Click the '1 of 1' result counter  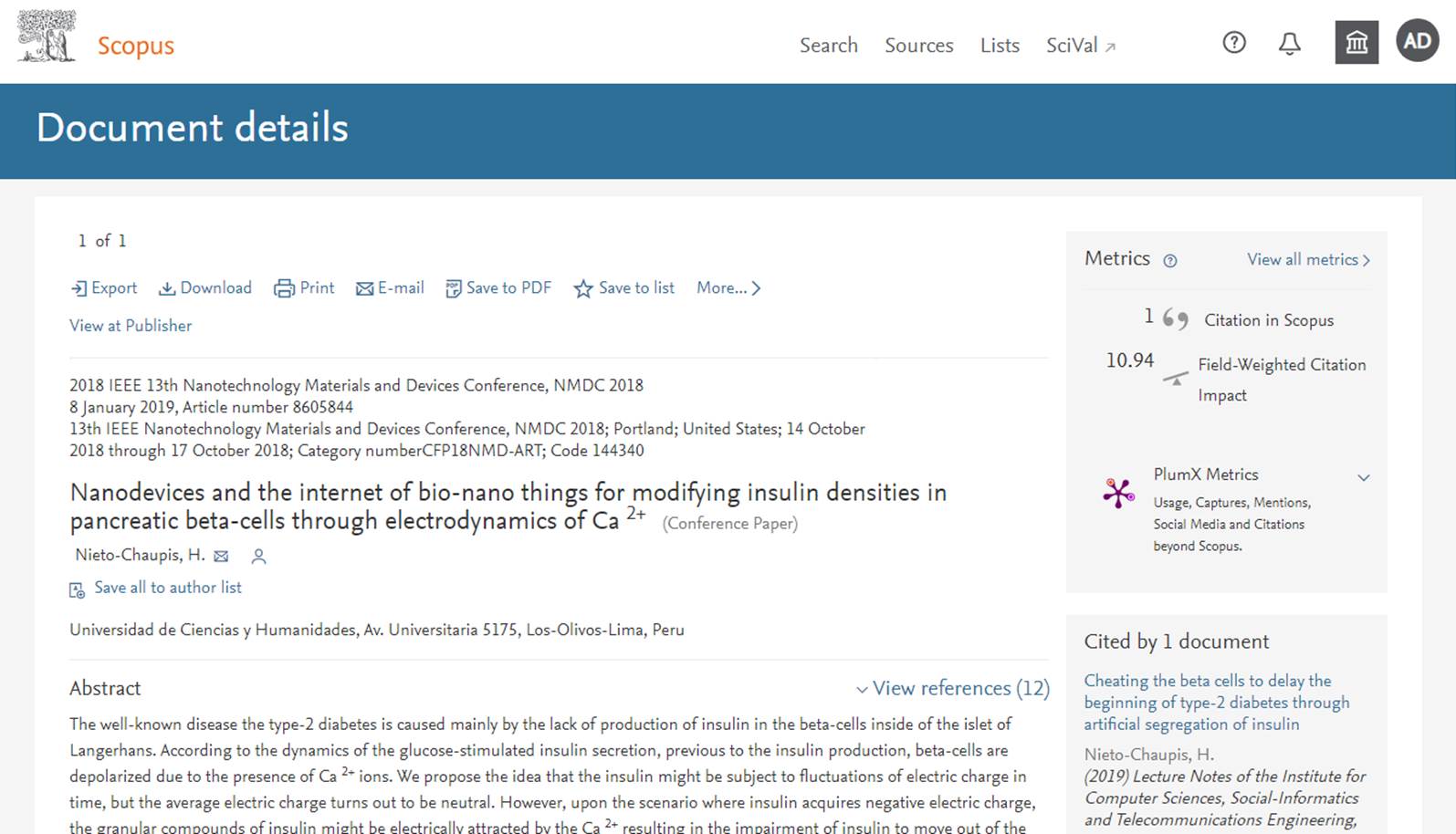[x=102, y=241]
